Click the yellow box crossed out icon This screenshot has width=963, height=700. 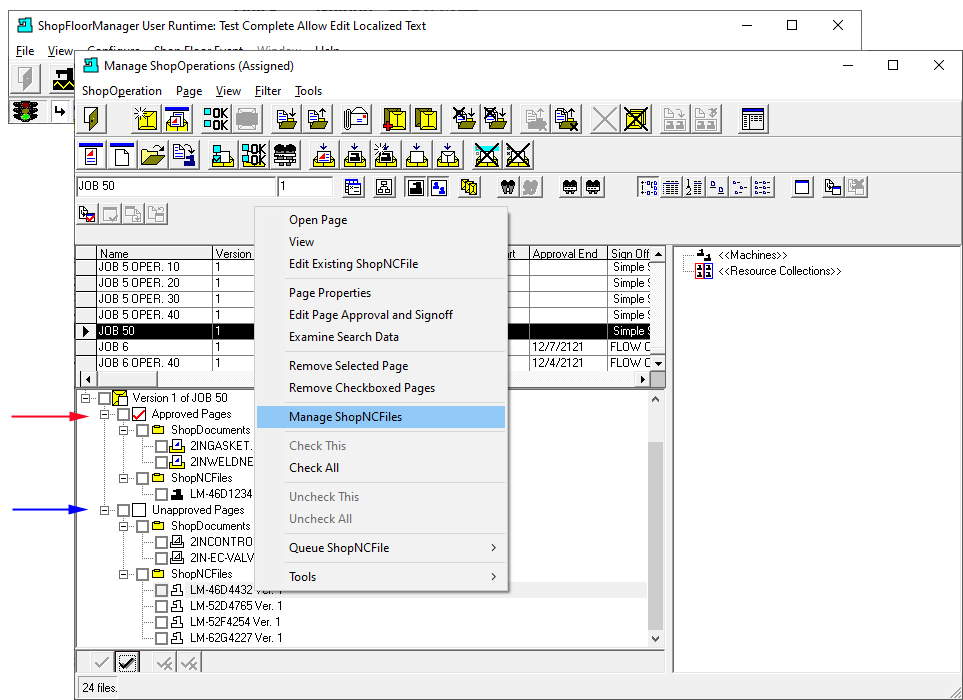coord(636,119)
